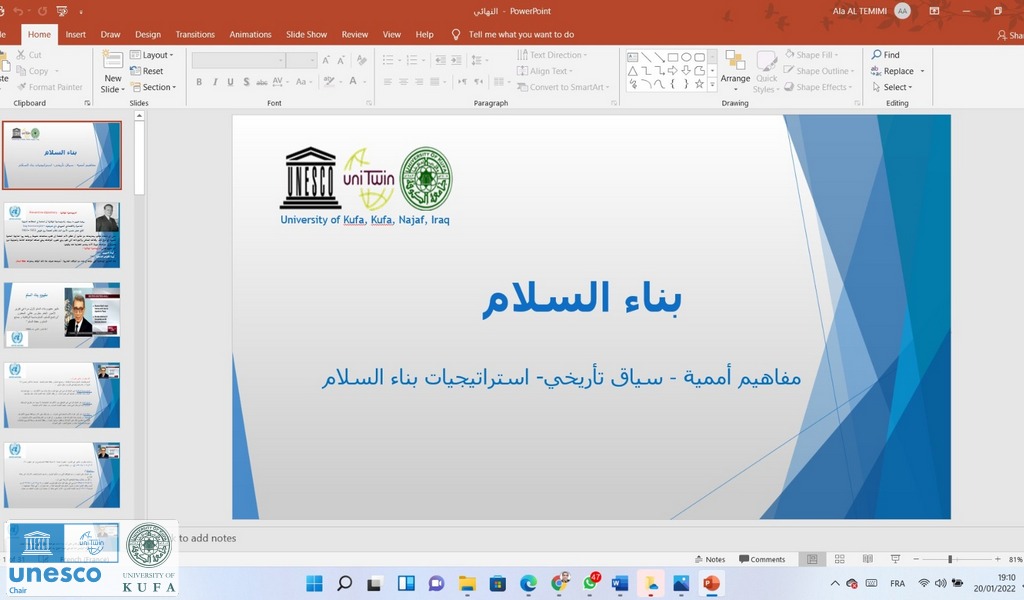Toggle Normal view button in the status bar
Screen dimensions: 1024x600
click(x=812, y=559)
